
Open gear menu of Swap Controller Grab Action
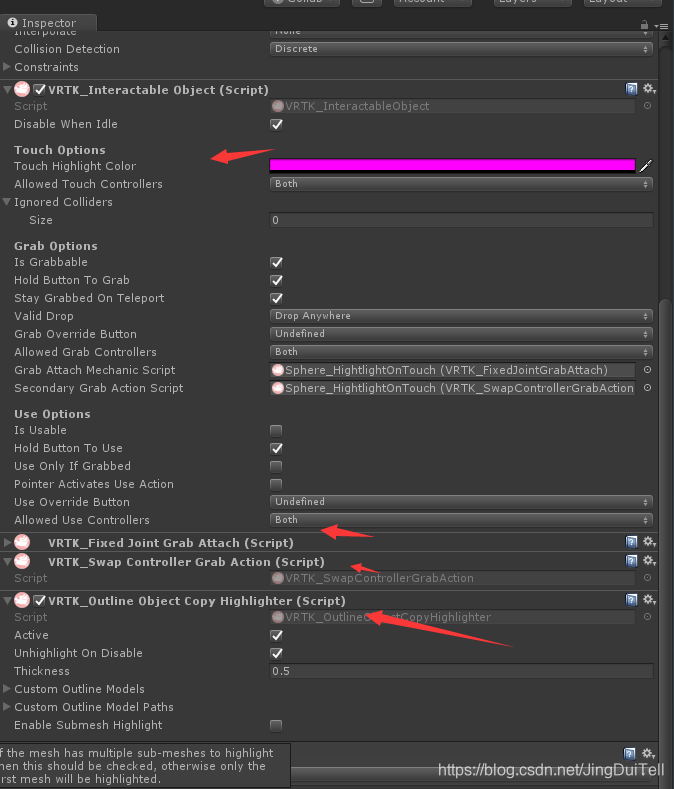pyautogui.click(x=649, y=561)
